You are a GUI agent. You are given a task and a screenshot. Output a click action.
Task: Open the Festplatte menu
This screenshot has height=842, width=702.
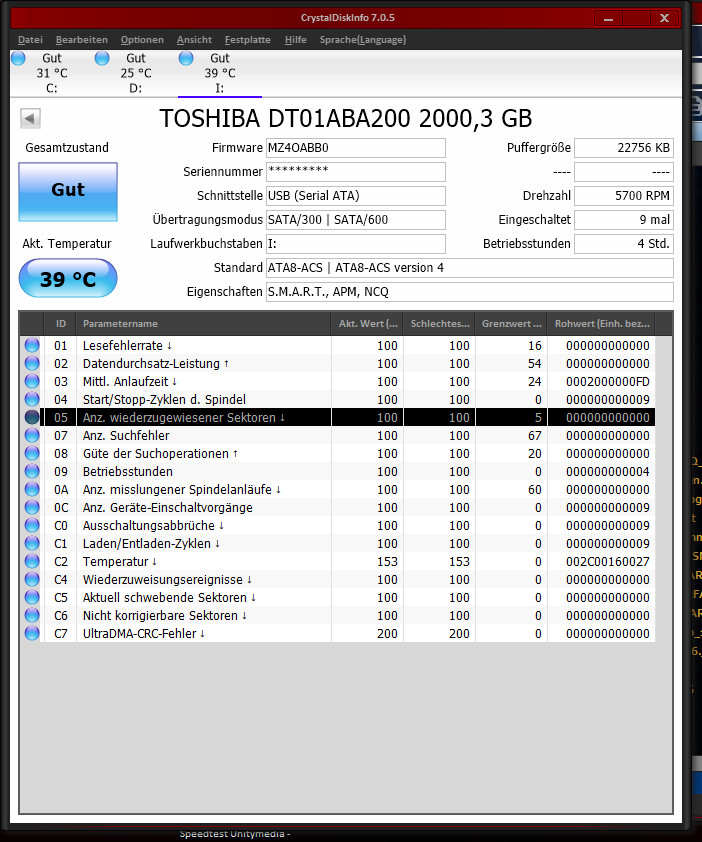pyautogui.click(x=248, y=40)
